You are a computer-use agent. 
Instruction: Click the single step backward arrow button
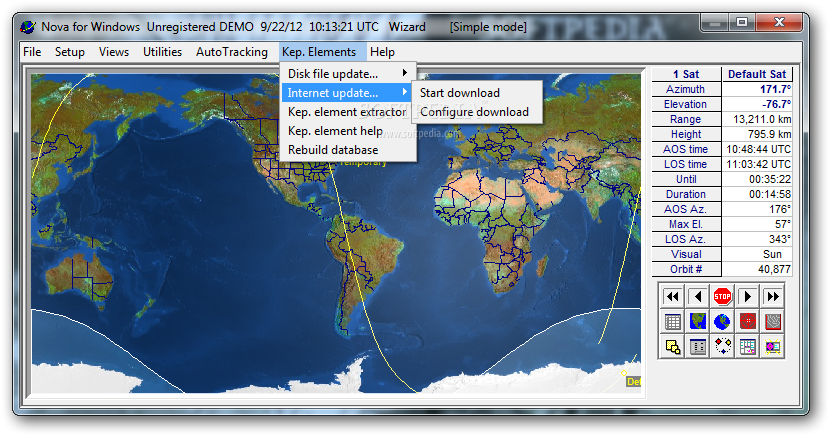point(698,296)
